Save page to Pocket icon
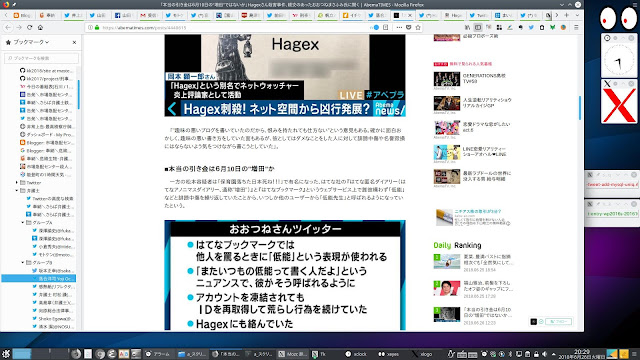Image resolution: width=640 pixels, height=360 pixels. coord(409,27)
